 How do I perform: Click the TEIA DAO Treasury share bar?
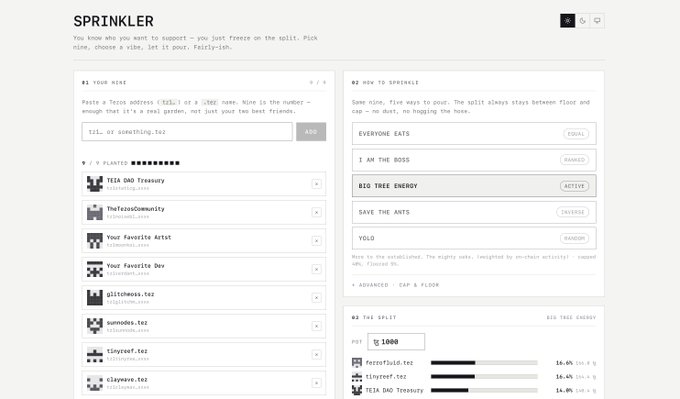click(484, 390)
